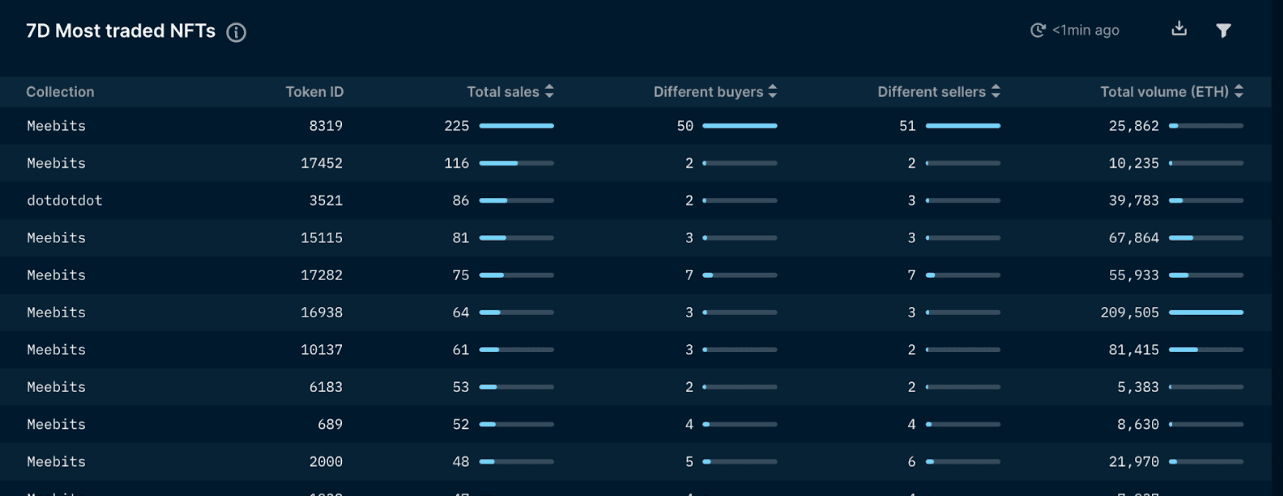Click the different buyers bar showing 50
The image size is (1283, 496).
[739, 126]
